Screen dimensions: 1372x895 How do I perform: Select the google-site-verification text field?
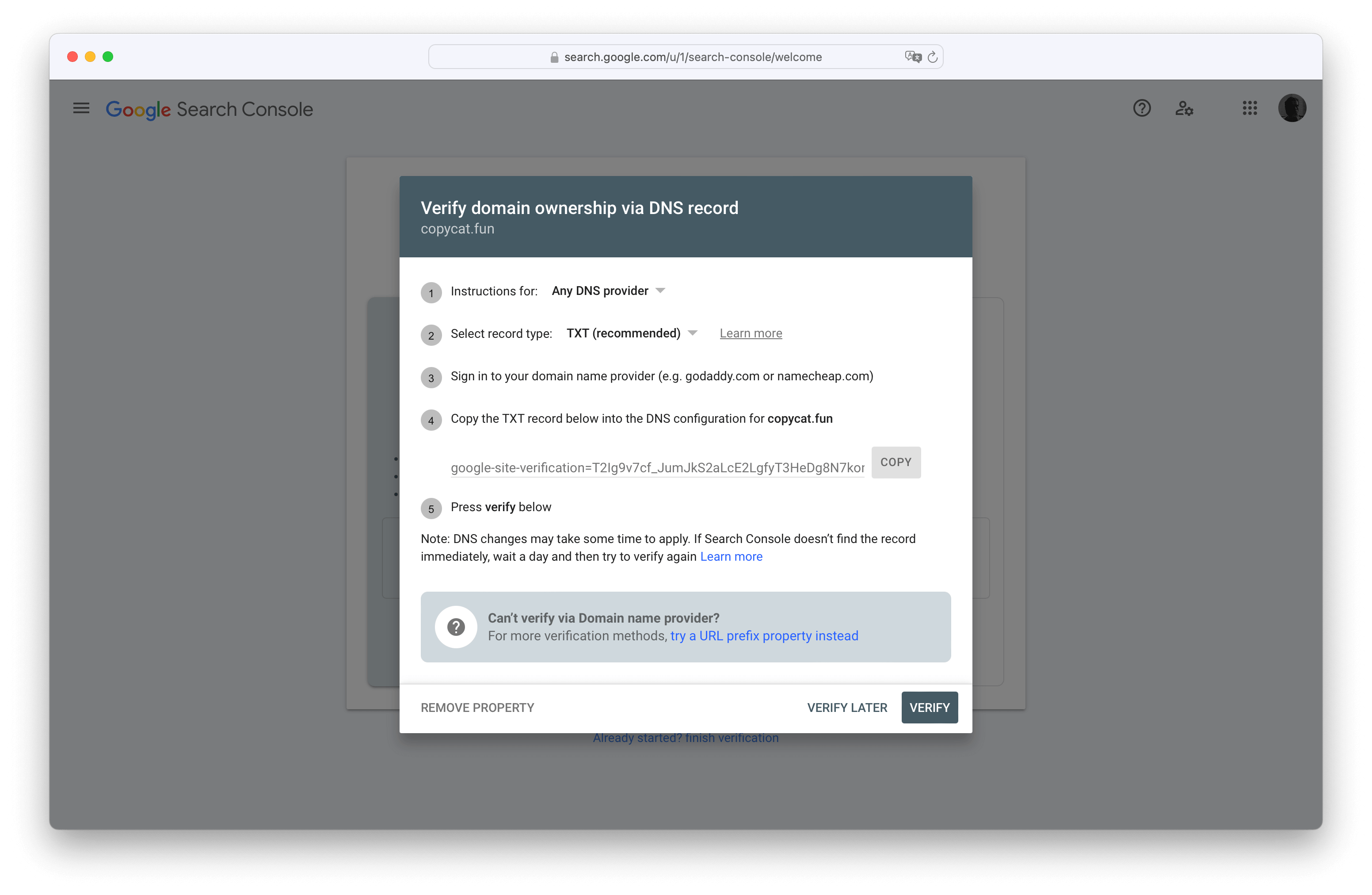point(657,468)
